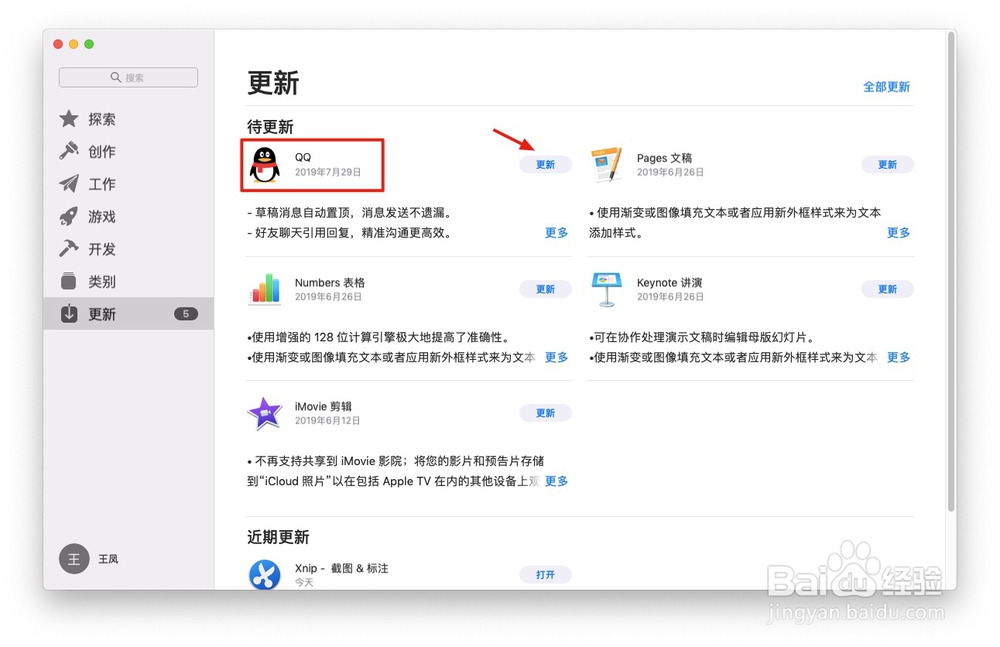Click the Numbers 表格 title text
The image size is (1000, 647).
[x=330, y=282]
